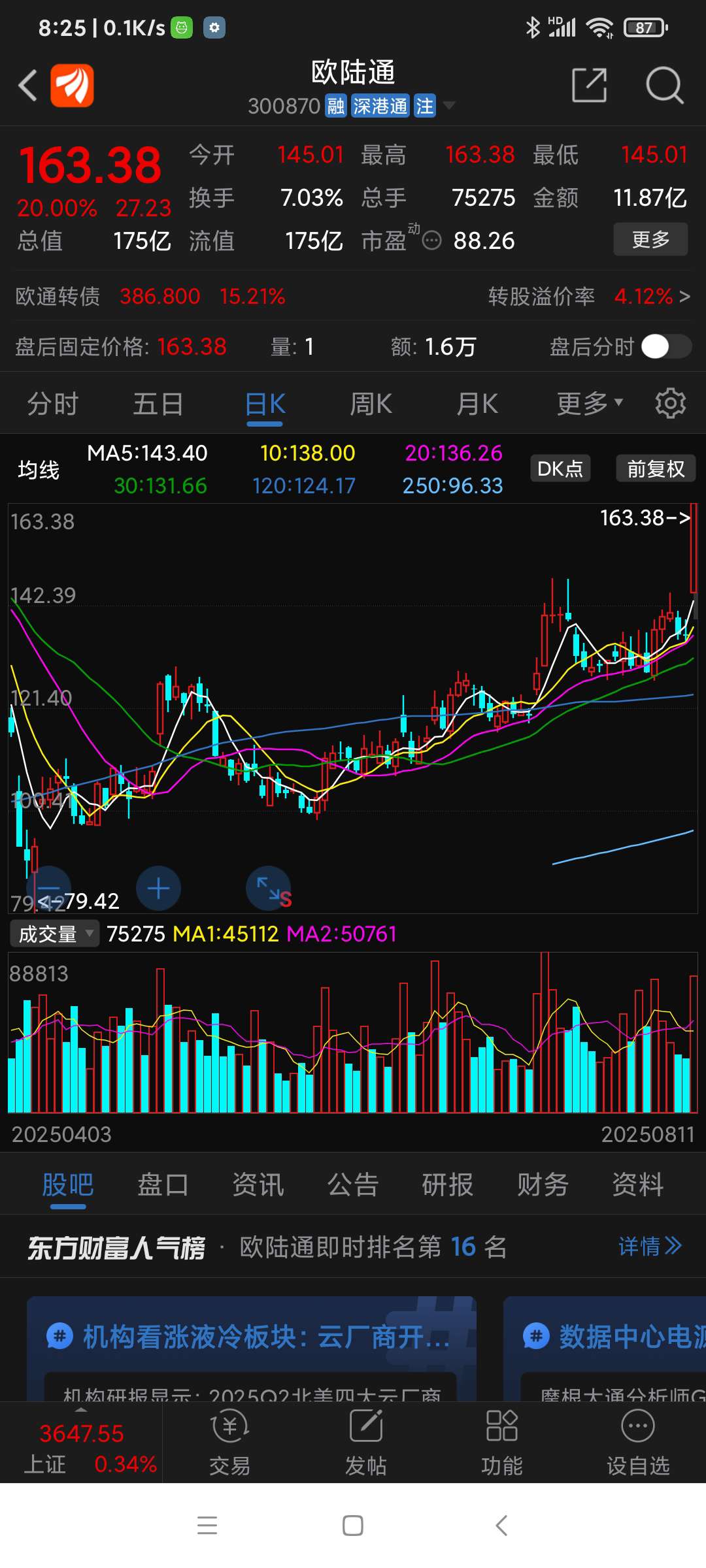Open 详情 popularity ranking details
Image resolution: width=706 pixels, height=1568 pixels.
[650, 1247]
